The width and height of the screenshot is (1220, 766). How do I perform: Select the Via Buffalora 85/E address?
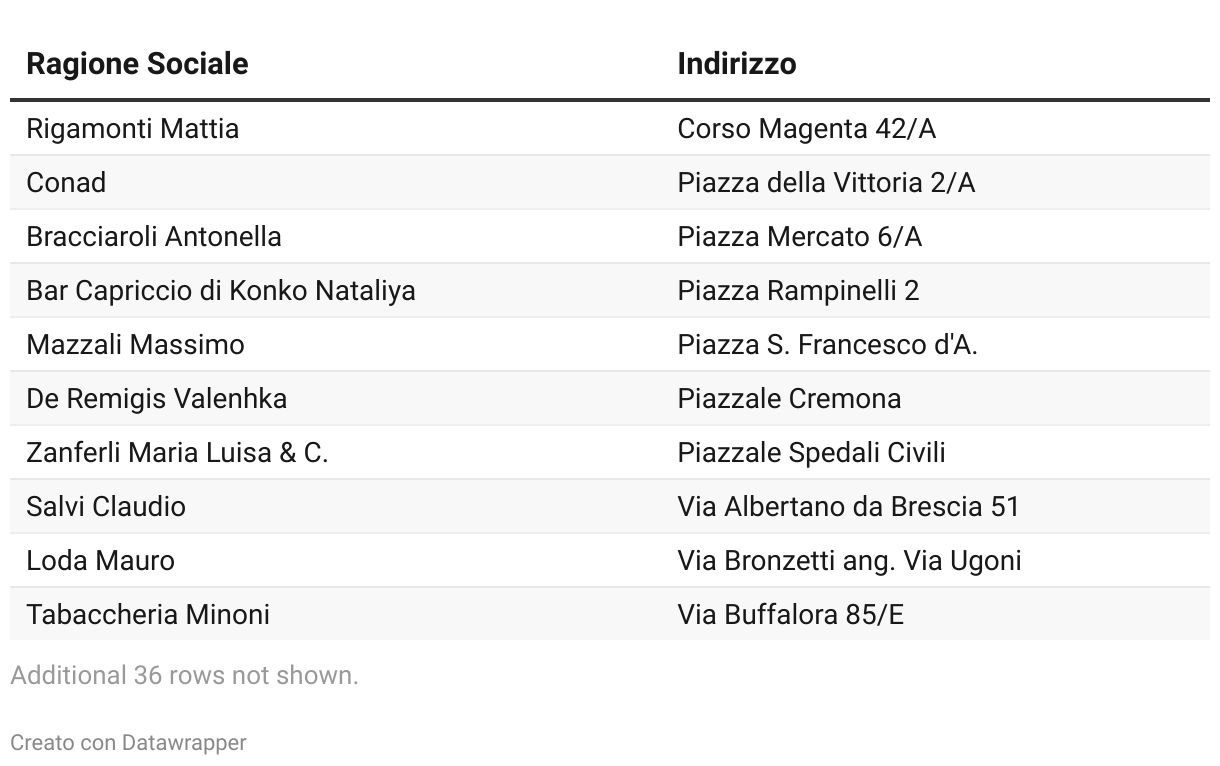(x=790, y=615)
